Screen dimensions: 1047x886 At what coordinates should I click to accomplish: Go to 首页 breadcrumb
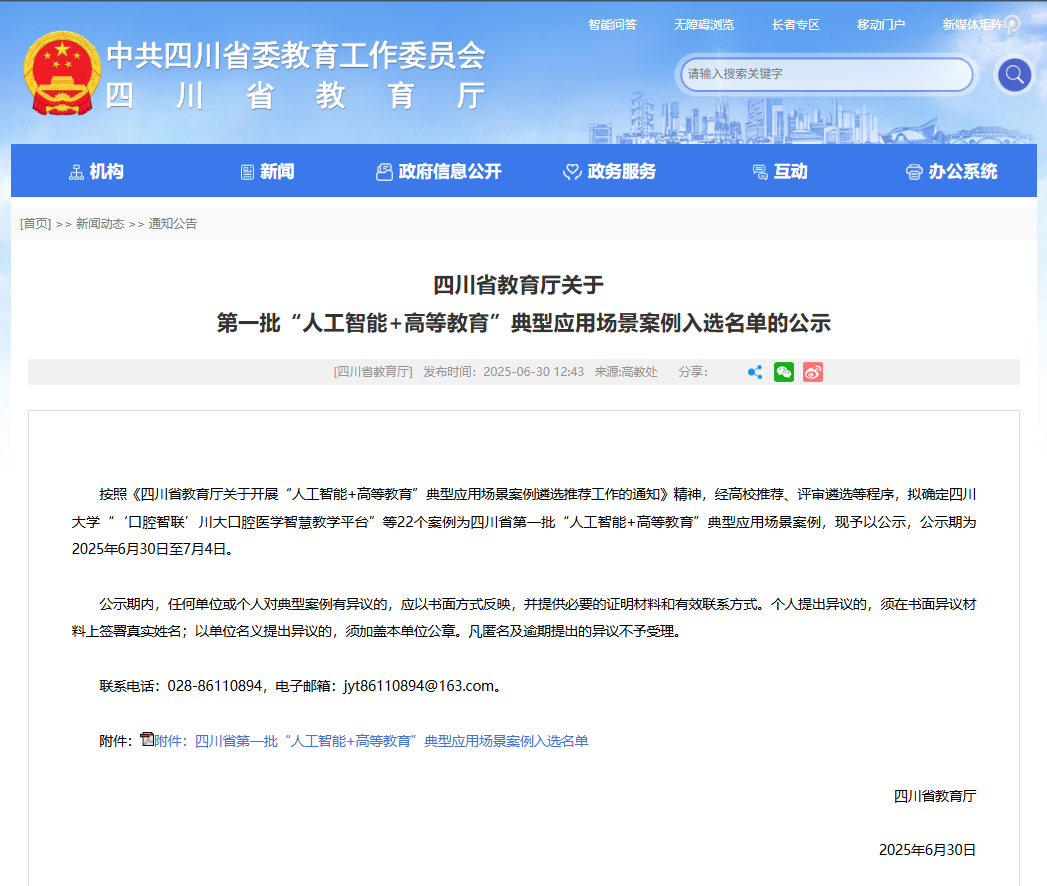[x=35, y=224]
